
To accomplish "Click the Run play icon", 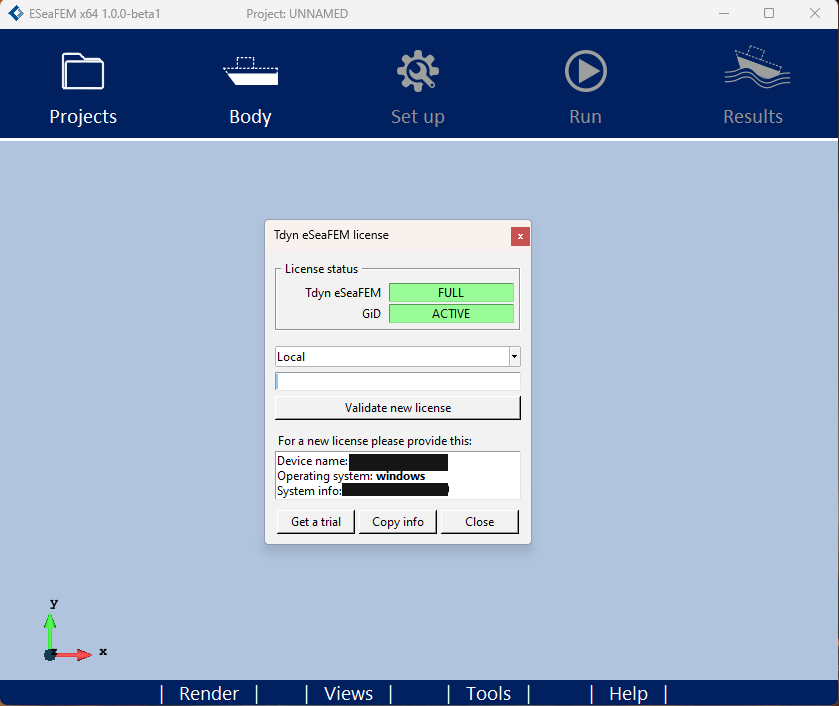I will pyautogui.click(x=585, y=71).
